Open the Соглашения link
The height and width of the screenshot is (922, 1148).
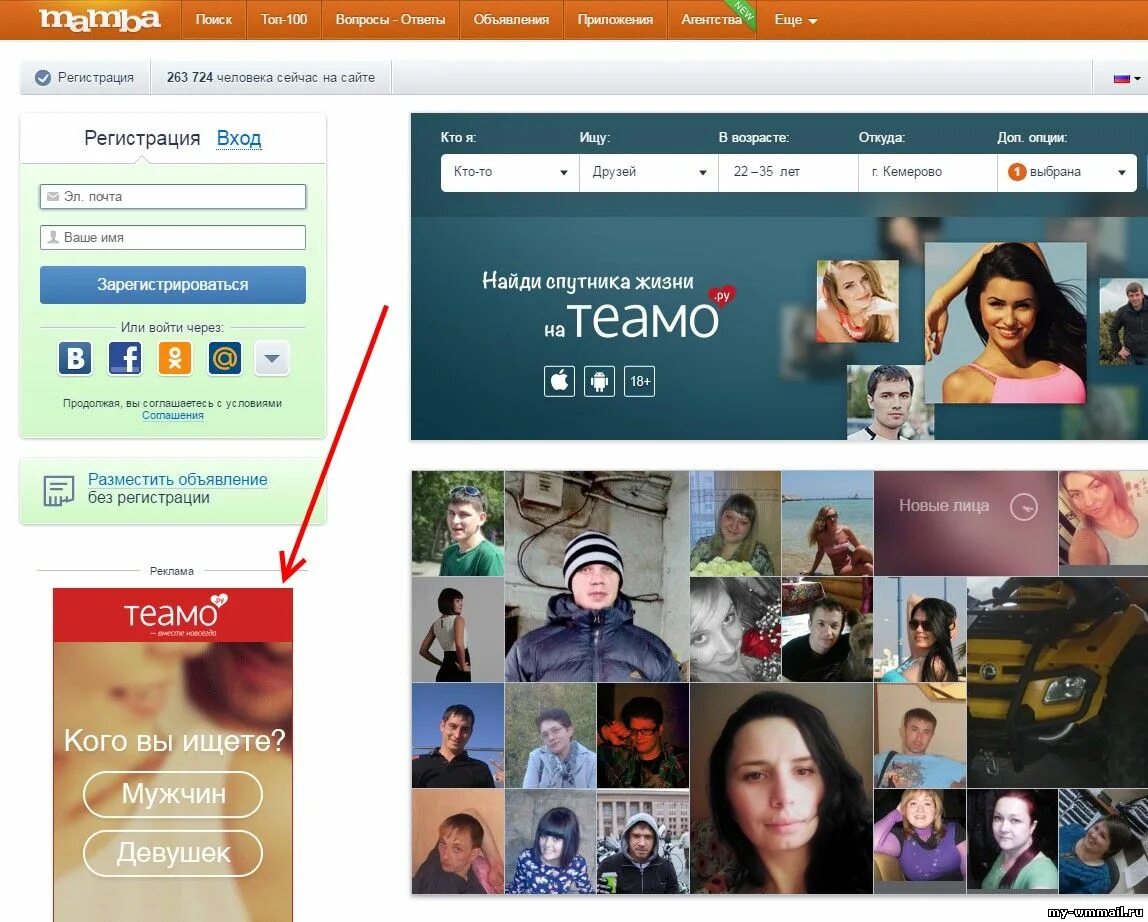tap(173, 415)
